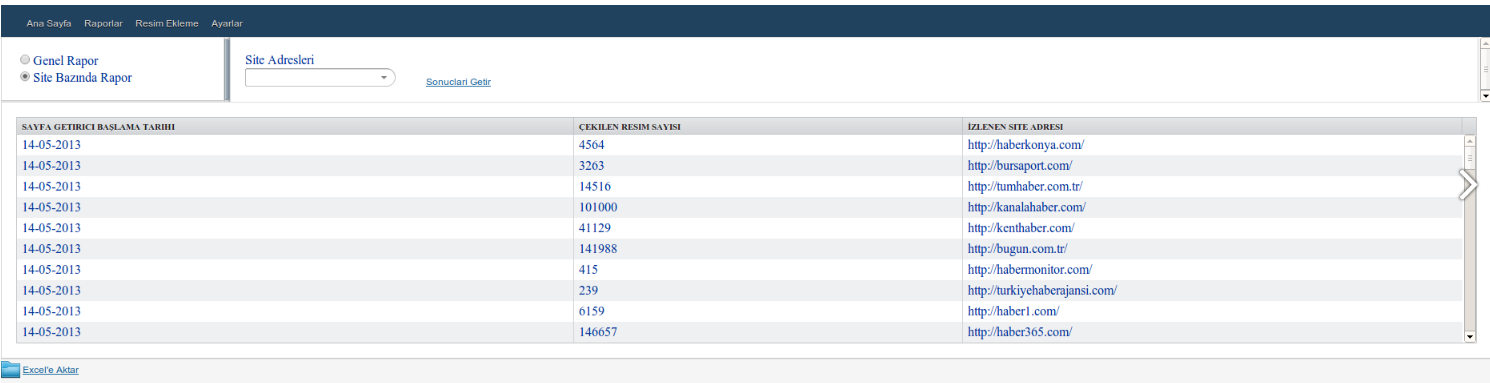1490x383 pixels.
Task: Open the http://bursaport.com/ address
Action: click(x=1020, y=166)
